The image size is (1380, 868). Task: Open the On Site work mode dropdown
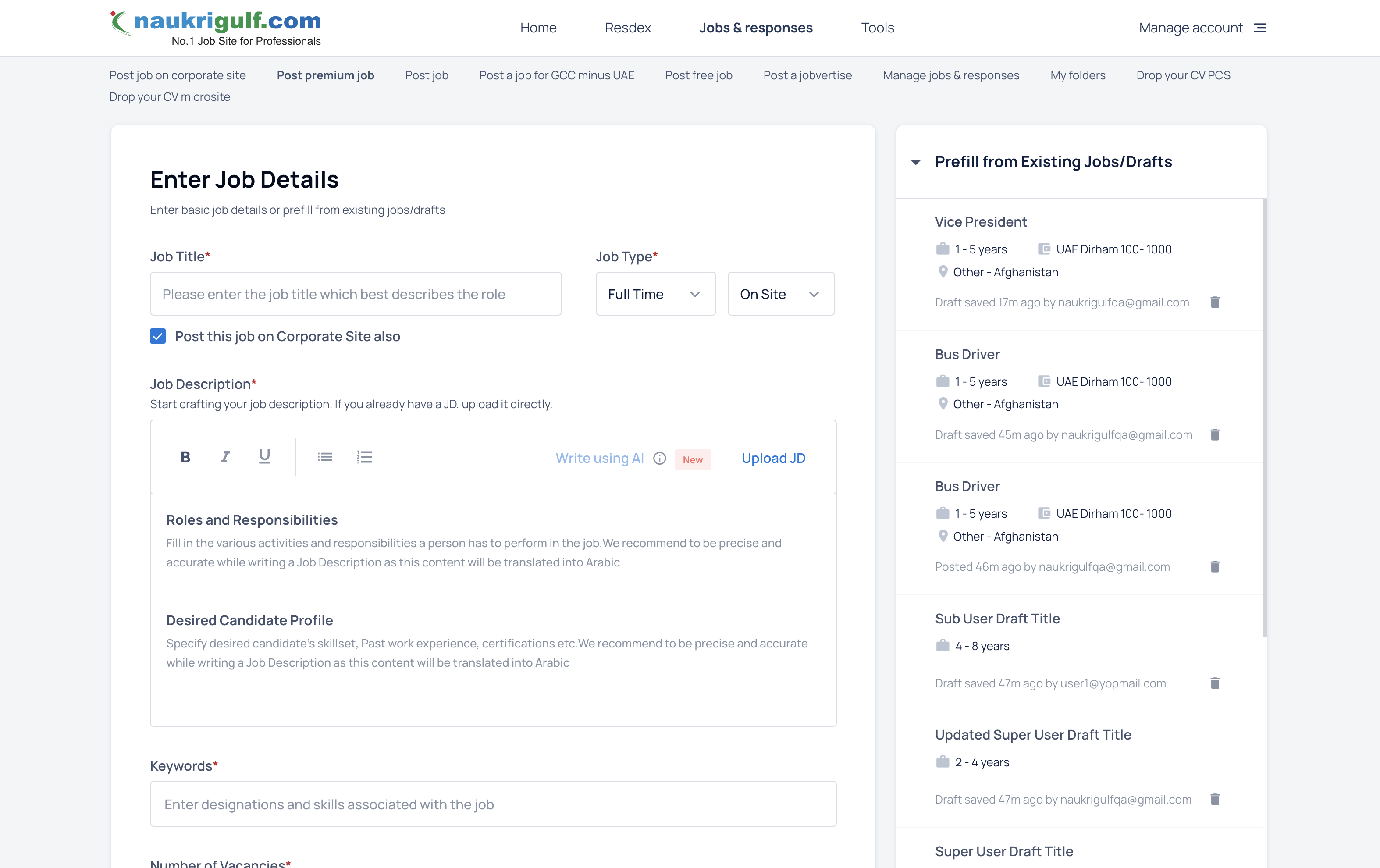click(781, 294)
